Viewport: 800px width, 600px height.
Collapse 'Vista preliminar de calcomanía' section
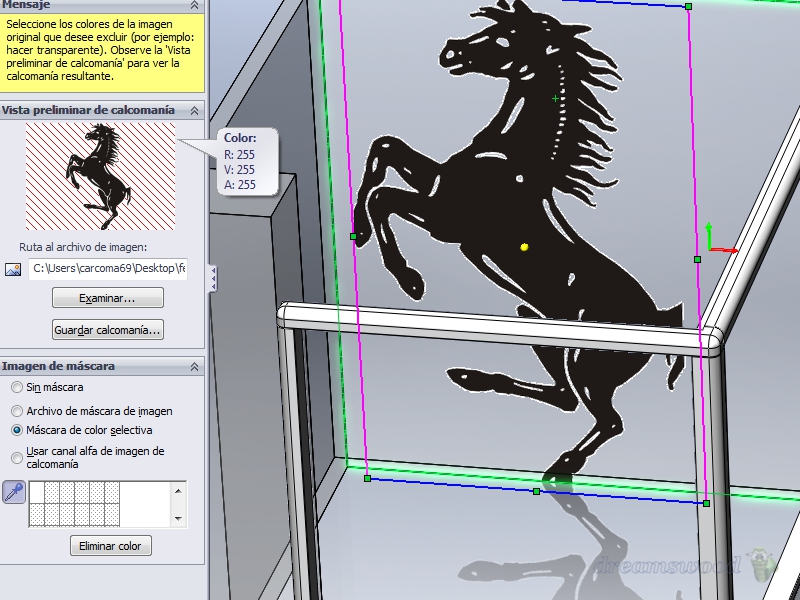click(194, 110)
